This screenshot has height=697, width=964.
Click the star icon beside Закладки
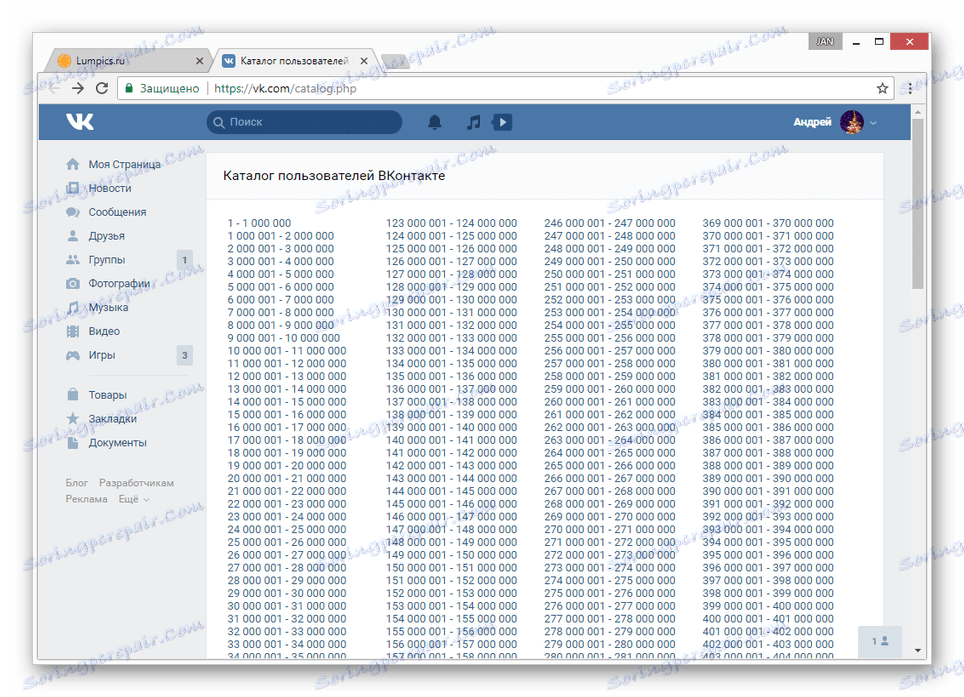pos(73,419)
